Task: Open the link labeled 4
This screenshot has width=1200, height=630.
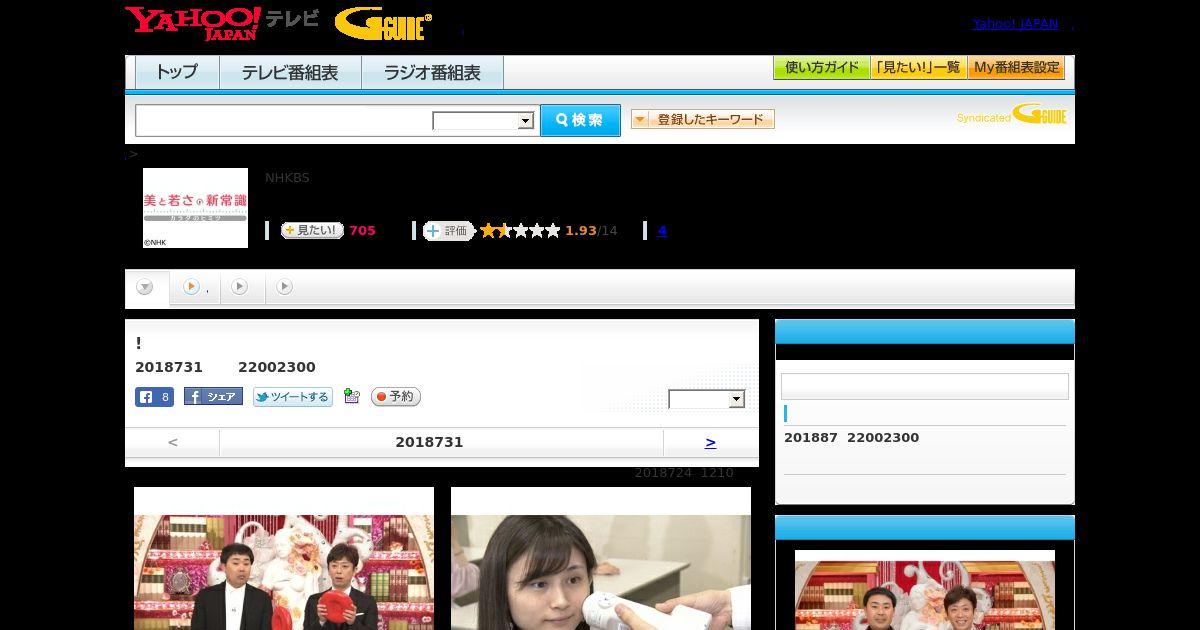Action: coord(661,231)
